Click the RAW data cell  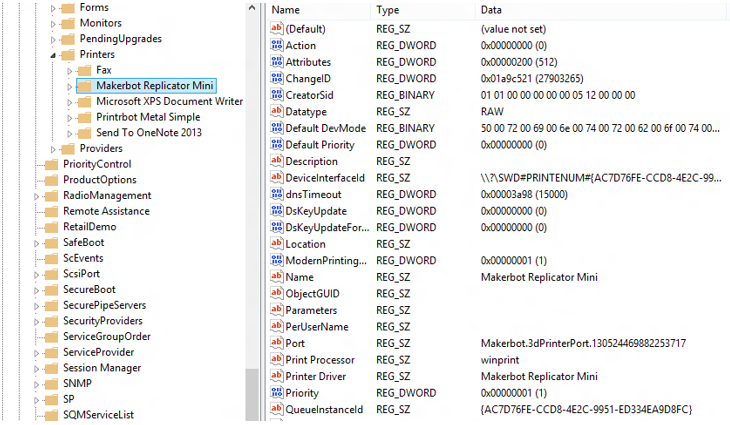click(x=492, y=112)
